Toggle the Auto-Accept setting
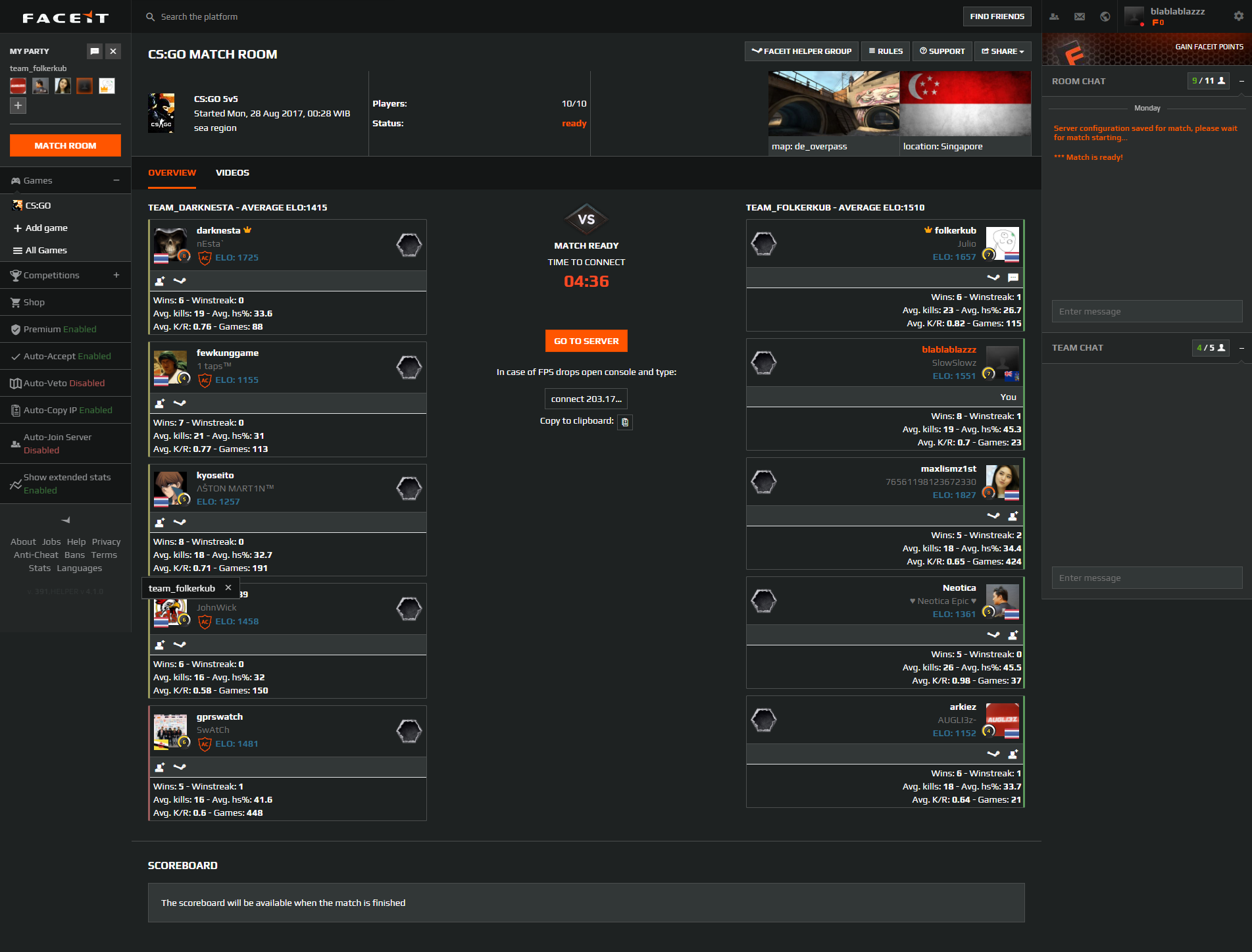This screenshot has width=1252, height=952. (x=66, y=356)
